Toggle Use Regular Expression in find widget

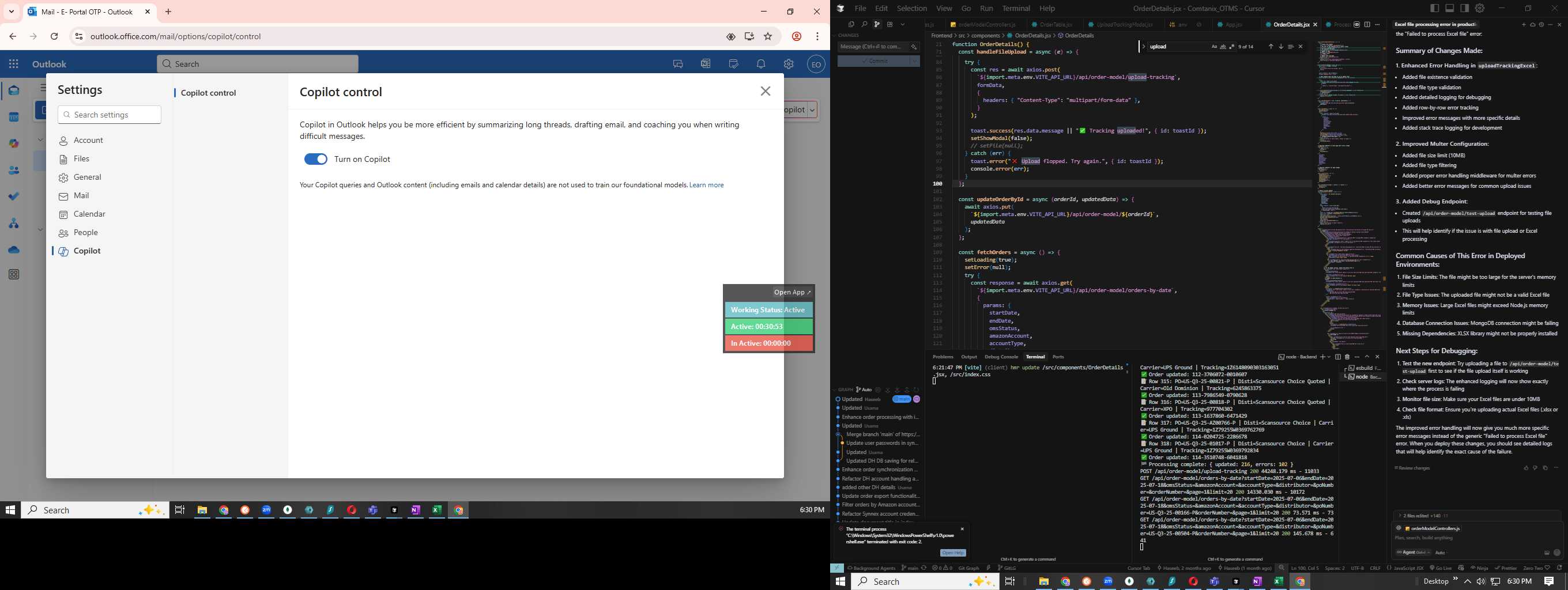pos(1232,47)
